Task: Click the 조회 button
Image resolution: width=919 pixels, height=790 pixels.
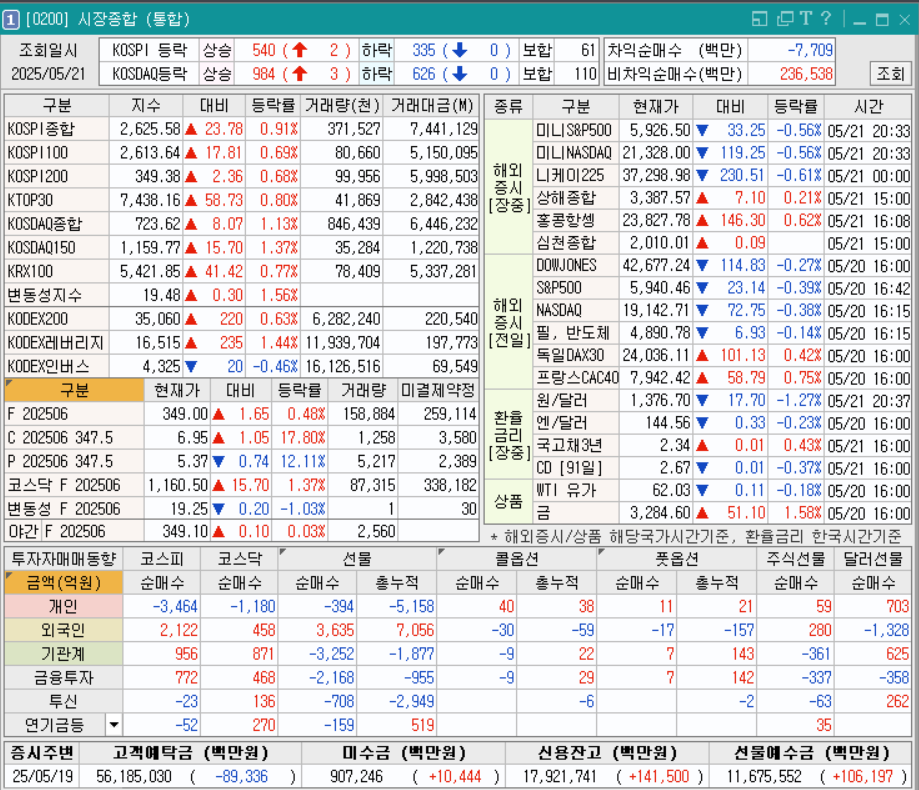Action: 890,73
